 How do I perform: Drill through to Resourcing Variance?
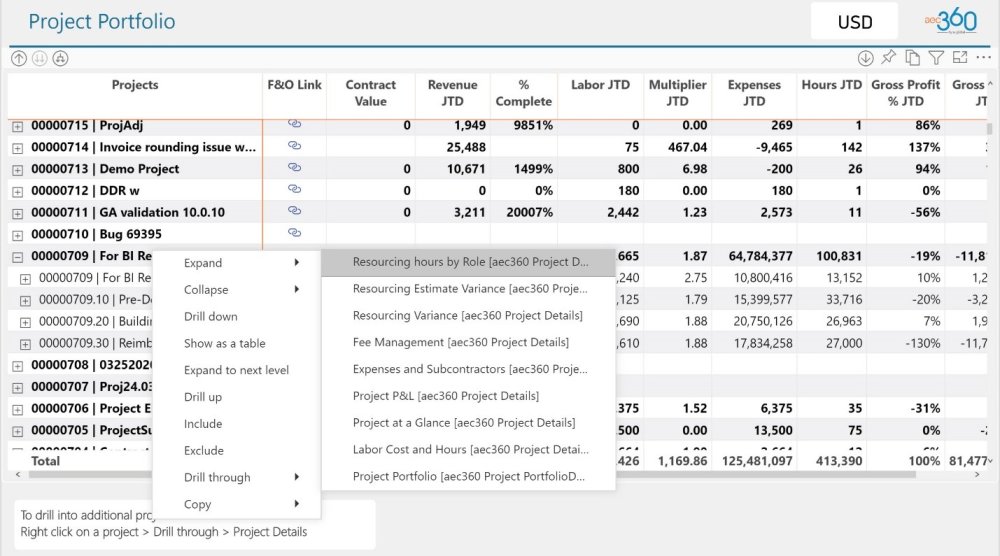coord(469,316)
